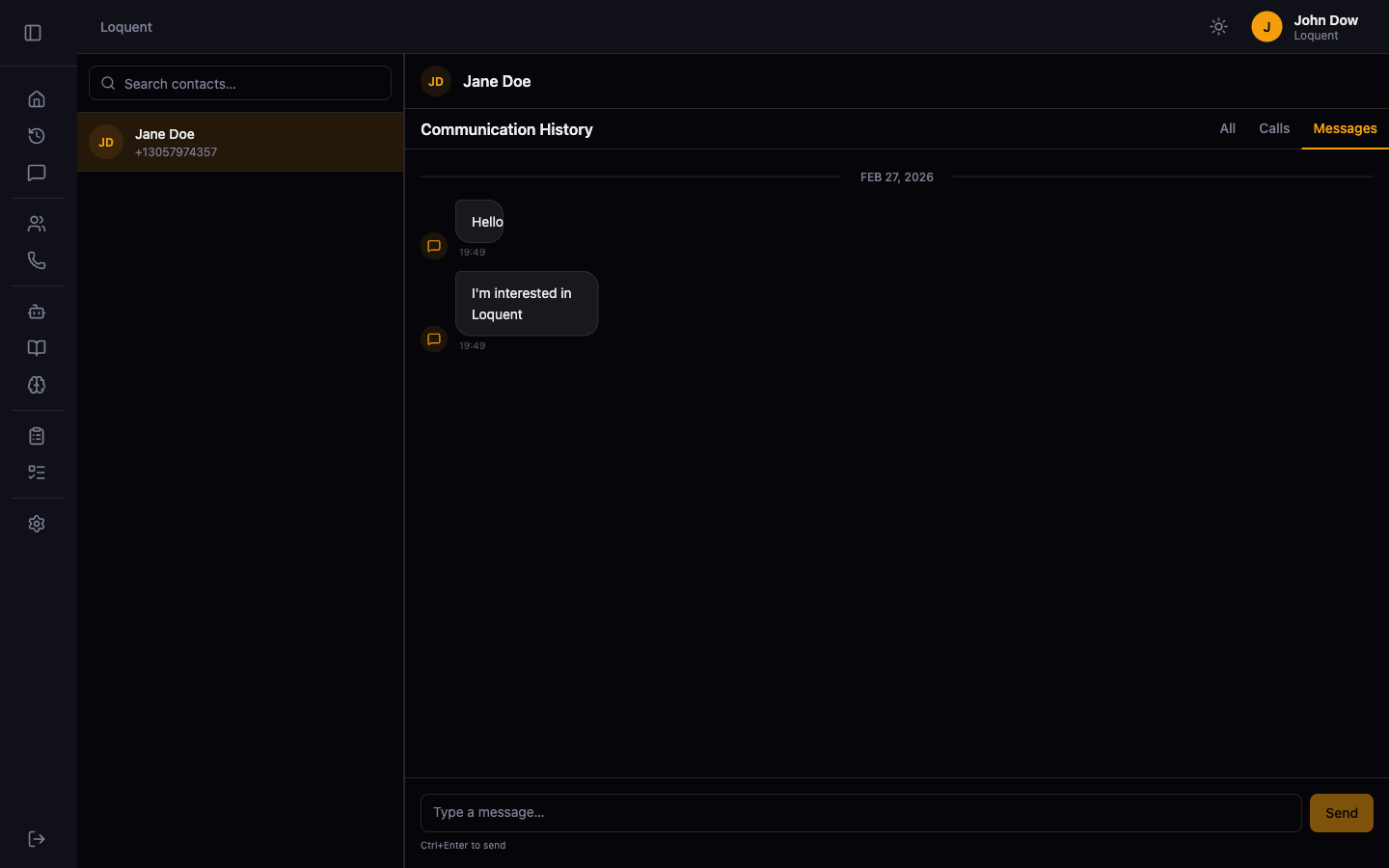Select the AI brain icon
This screenshot has height=868, width=1389.
(37, 385)
